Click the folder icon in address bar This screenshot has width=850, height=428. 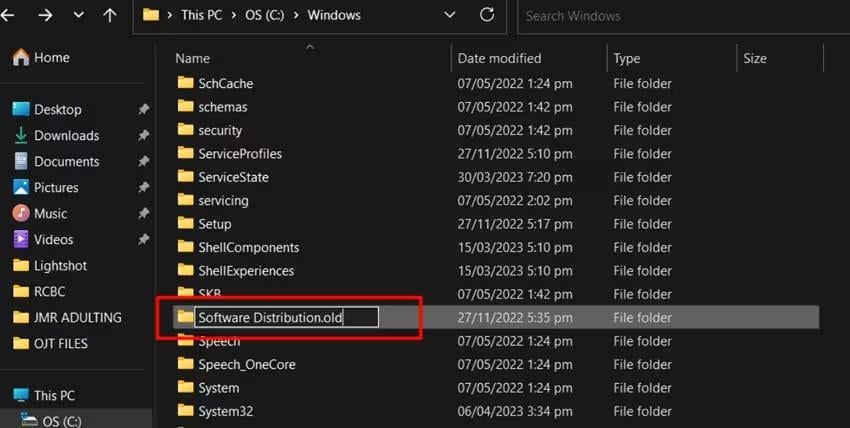point(151,15)
